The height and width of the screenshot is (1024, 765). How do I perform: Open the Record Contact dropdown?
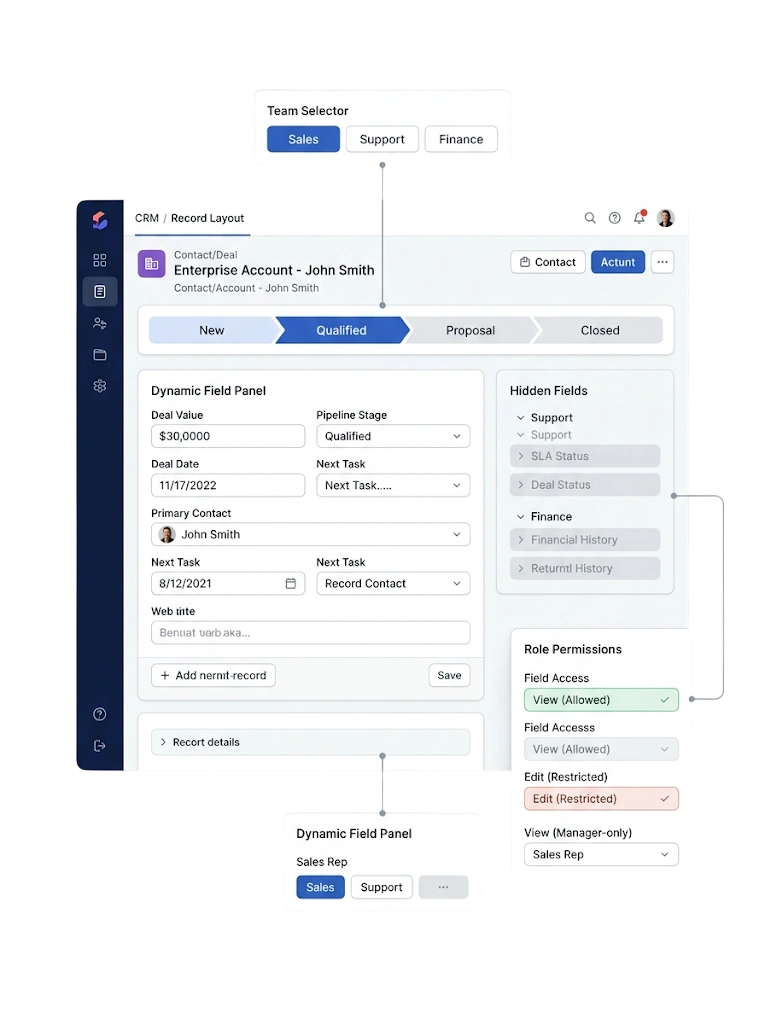(x=393, y=583)
